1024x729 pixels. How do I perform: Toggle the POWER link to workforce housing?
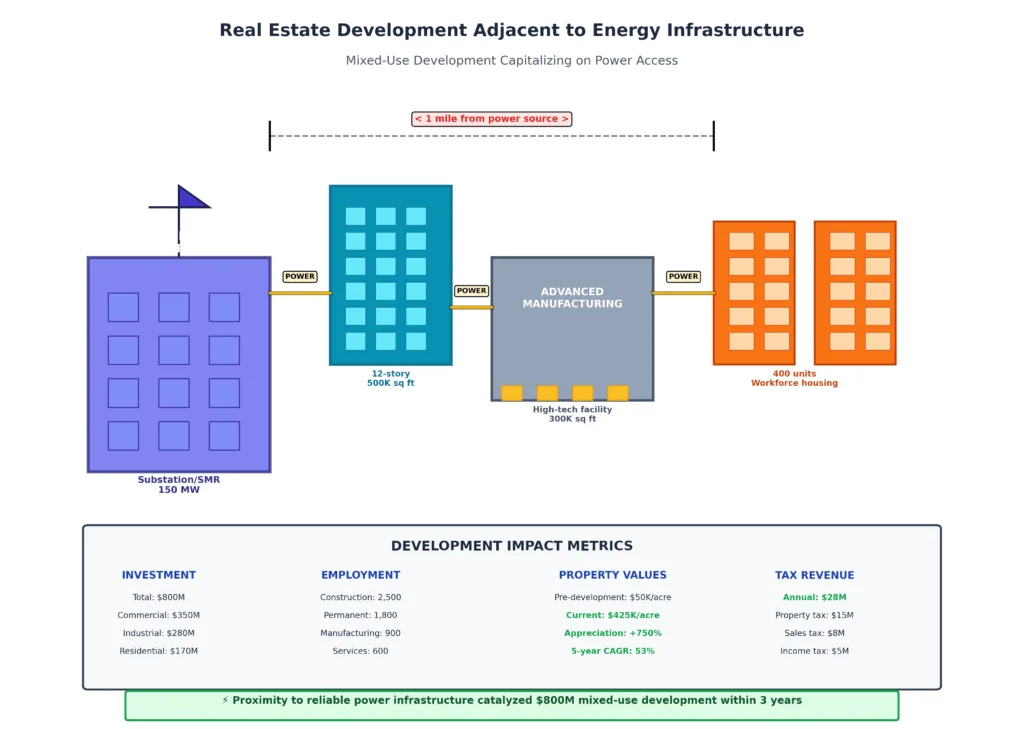(683, 276)
